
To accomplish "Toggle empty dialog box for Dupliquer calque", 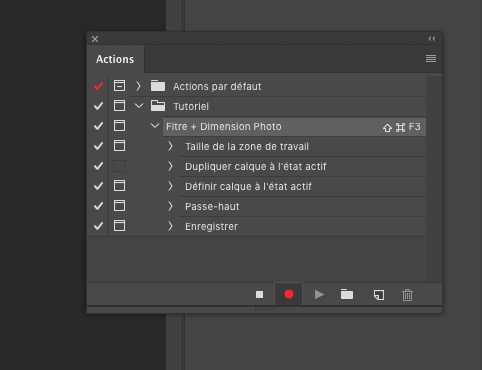I will 119,166.
